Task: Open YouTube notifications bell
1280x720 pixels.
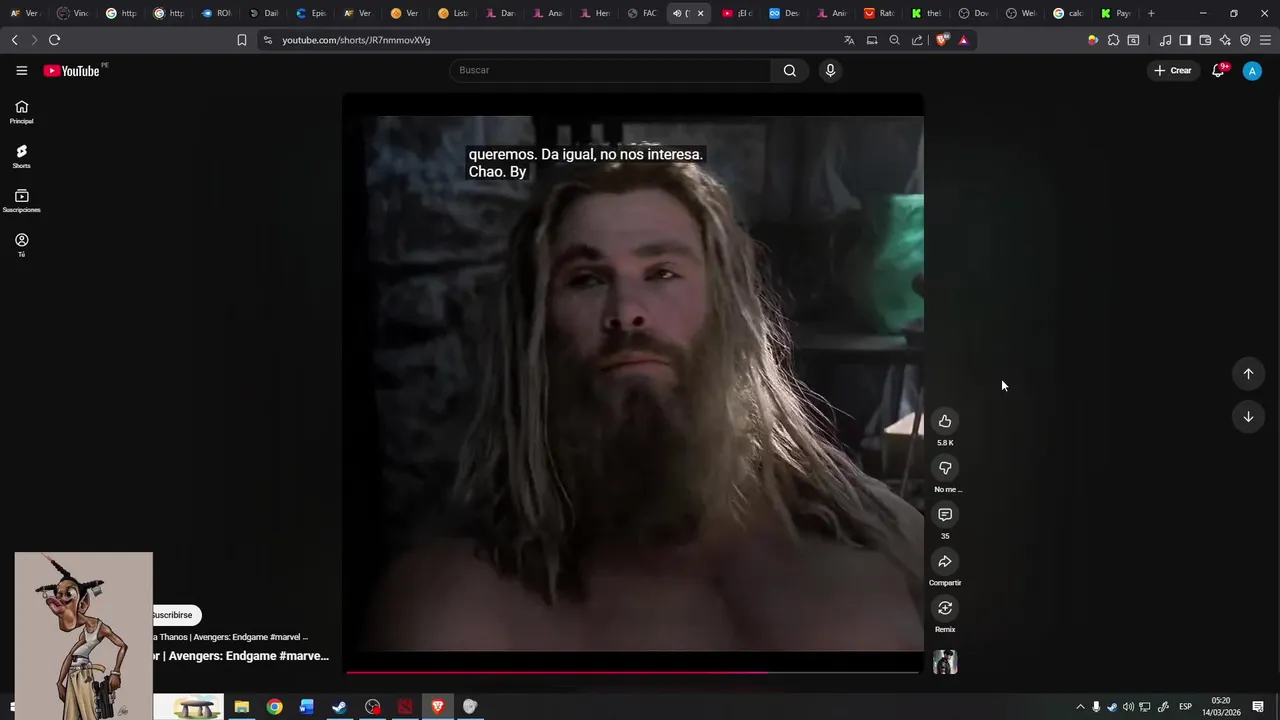Action: point(1218,70)
